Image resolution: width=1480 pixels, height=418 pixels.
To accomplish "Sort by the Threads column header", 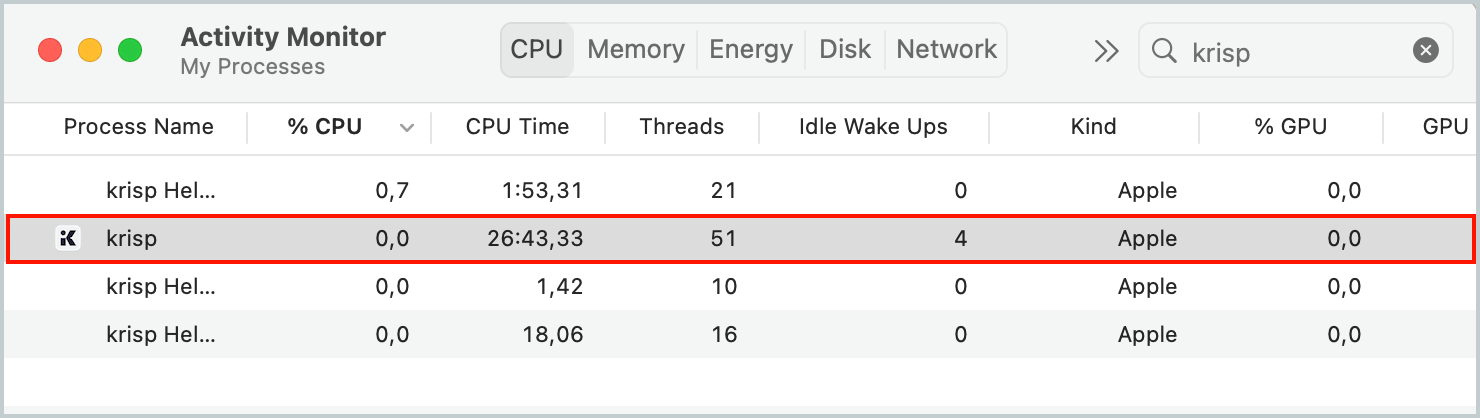I will coord(682,127).
